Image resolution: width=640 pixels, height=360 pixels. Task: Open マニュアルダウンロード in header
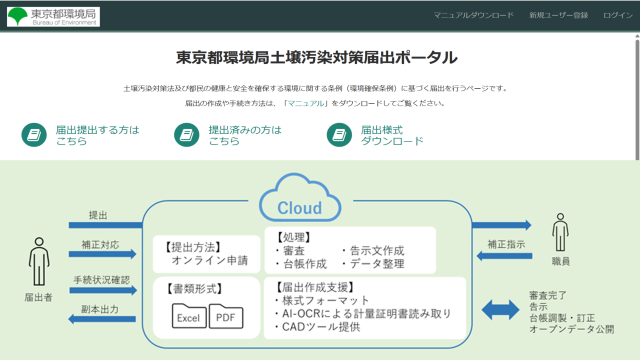pyautogui.click(x=473, y=16)
